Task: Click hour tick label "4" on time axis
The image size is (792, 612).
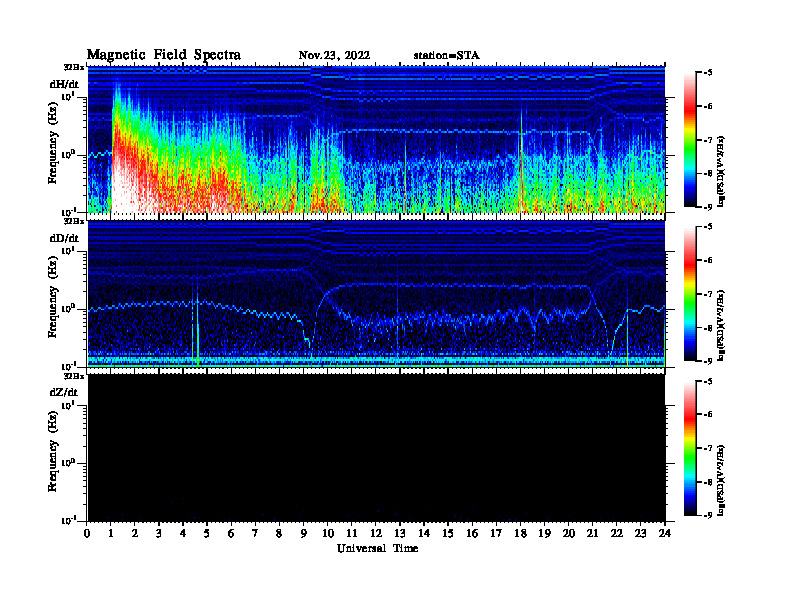Action: pyautogui.click(x=183, y=533)
